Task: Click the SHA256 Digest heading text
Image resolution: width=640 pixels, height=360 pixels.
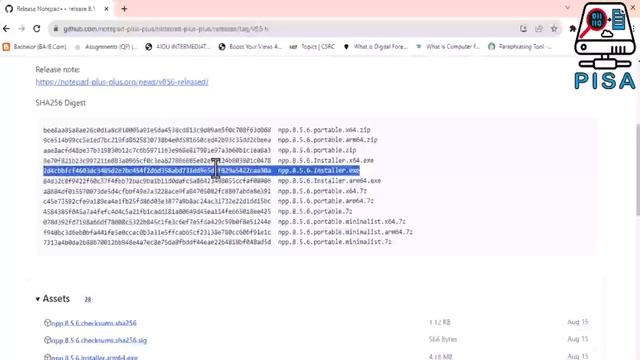Action: click(x=60, y=103)
